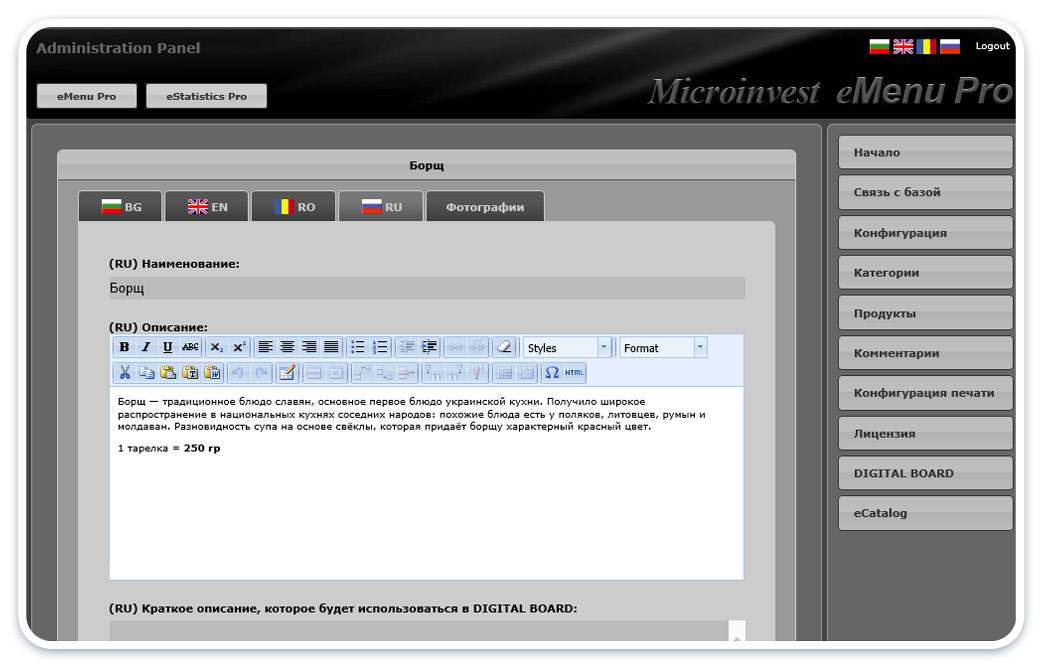Viewport: 1044px width, 671px height.
Task: Go to DIGITAL BOARD in the sidebar
Action: (925, 473)
